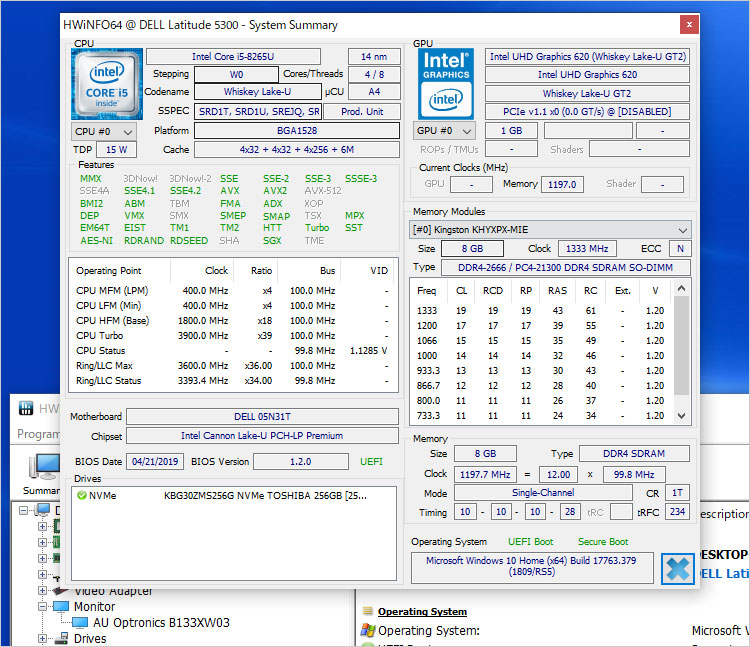Viewport: 750px width, 647px height.
Task: Click the green check icon beside NVMe drive
Action: point(81,495)
